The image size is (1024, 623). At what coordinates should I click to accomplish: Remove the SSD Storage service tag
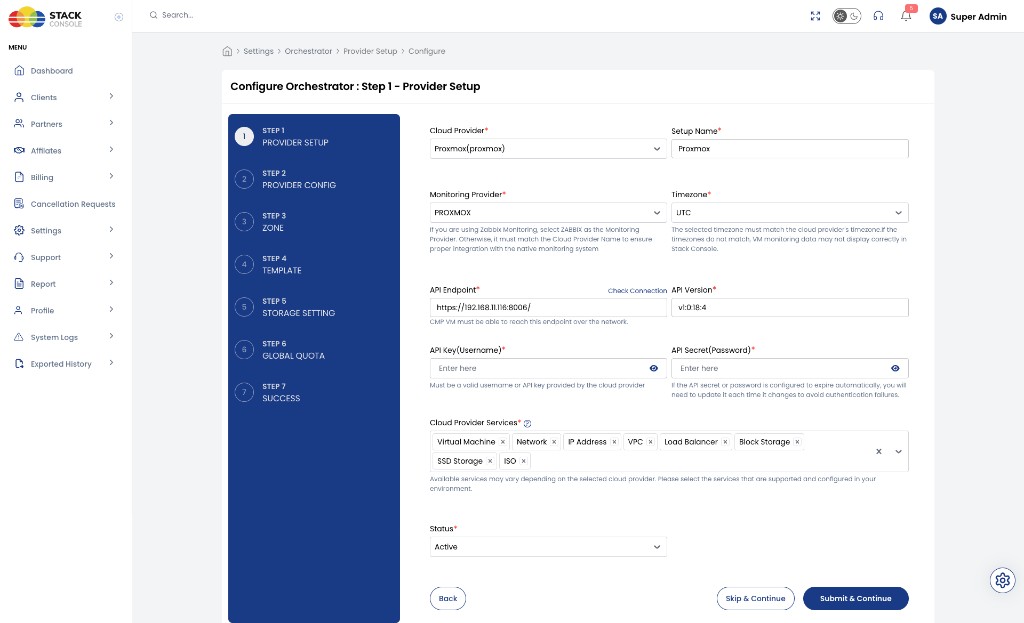[x=490, y=461]
